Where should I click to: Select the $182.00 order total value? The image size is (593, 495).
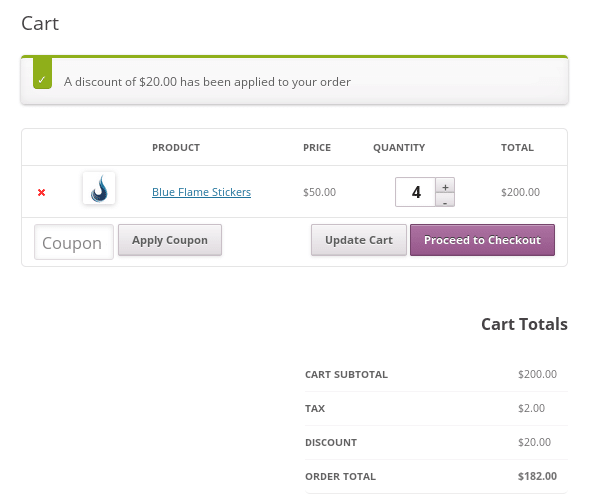pos(537,476)
